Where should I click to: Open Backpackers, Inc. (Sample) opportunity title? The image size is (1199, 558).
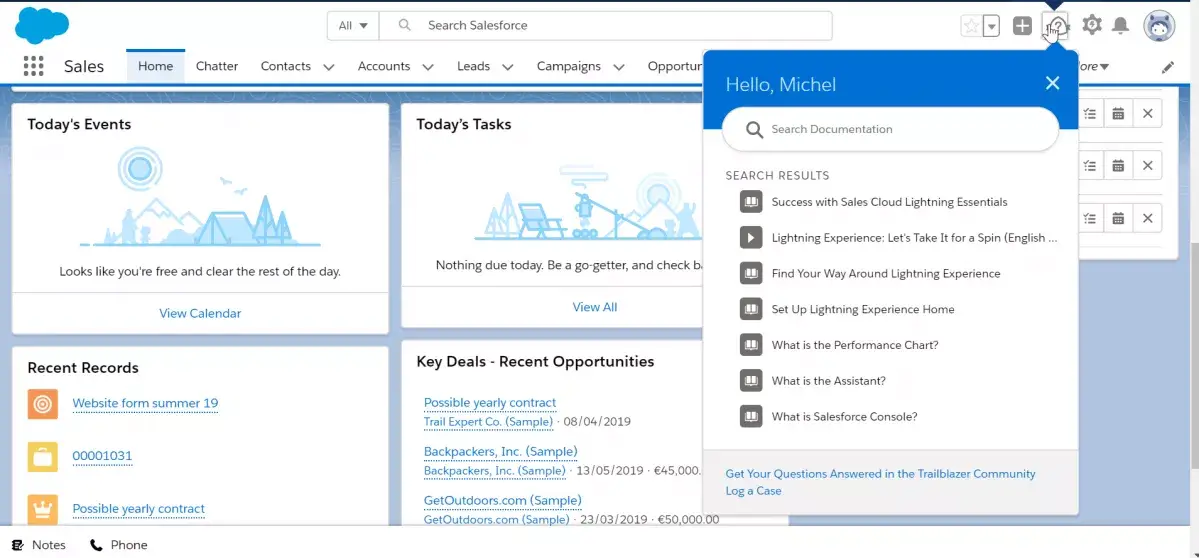click(501, 452)
